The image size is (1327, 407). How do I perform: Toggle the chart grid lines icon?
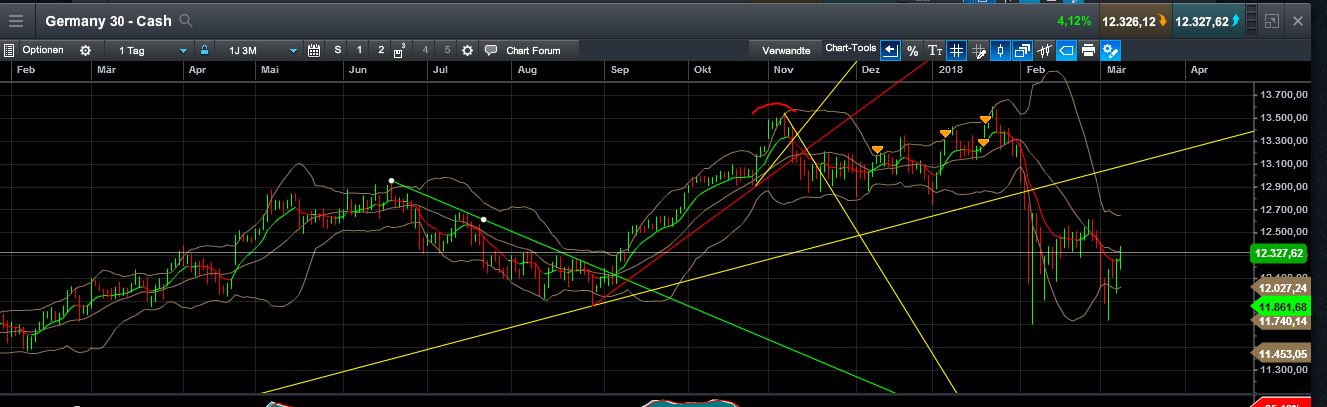click(956, 50)
